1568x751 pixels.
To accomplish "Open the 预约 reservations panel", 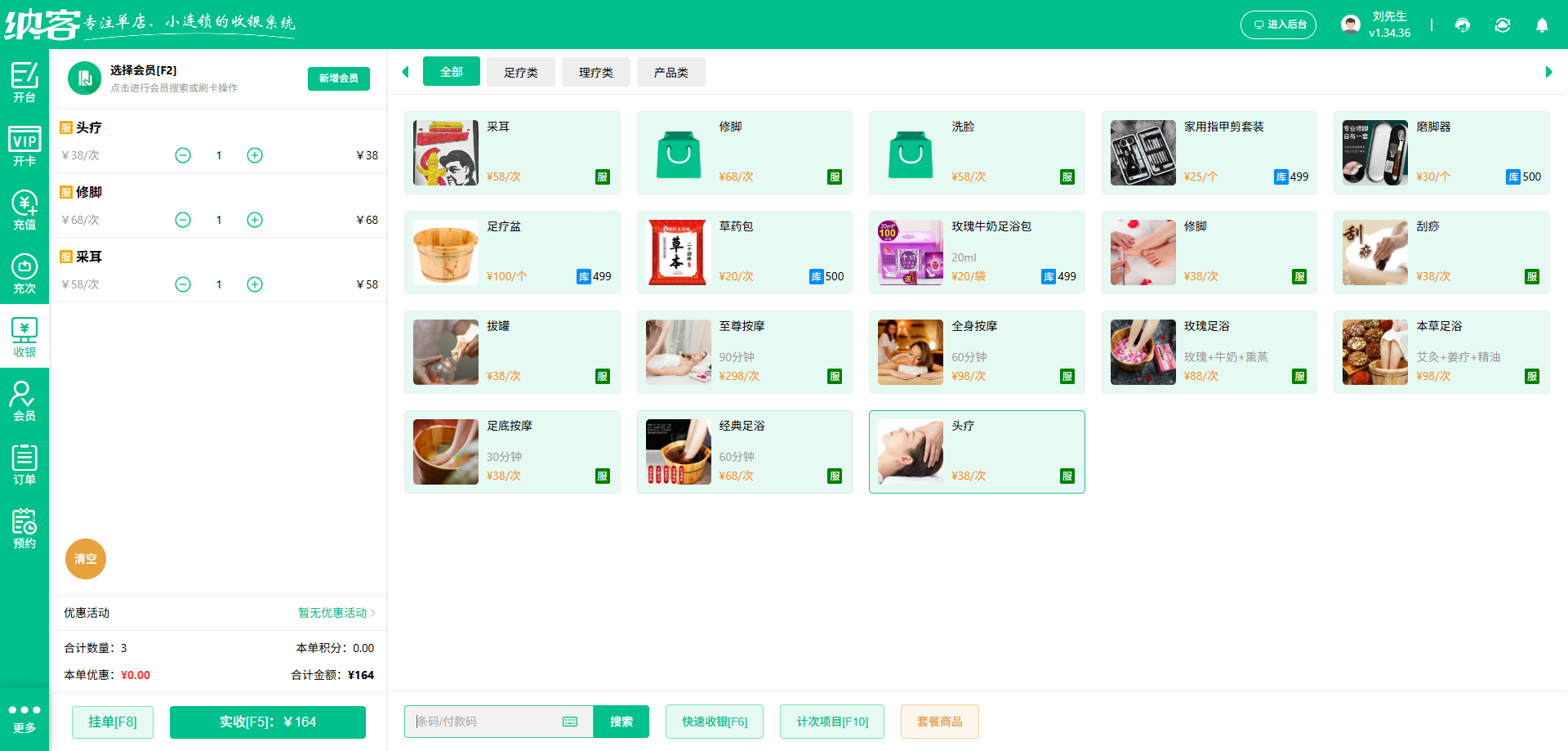I will [24, 527].
